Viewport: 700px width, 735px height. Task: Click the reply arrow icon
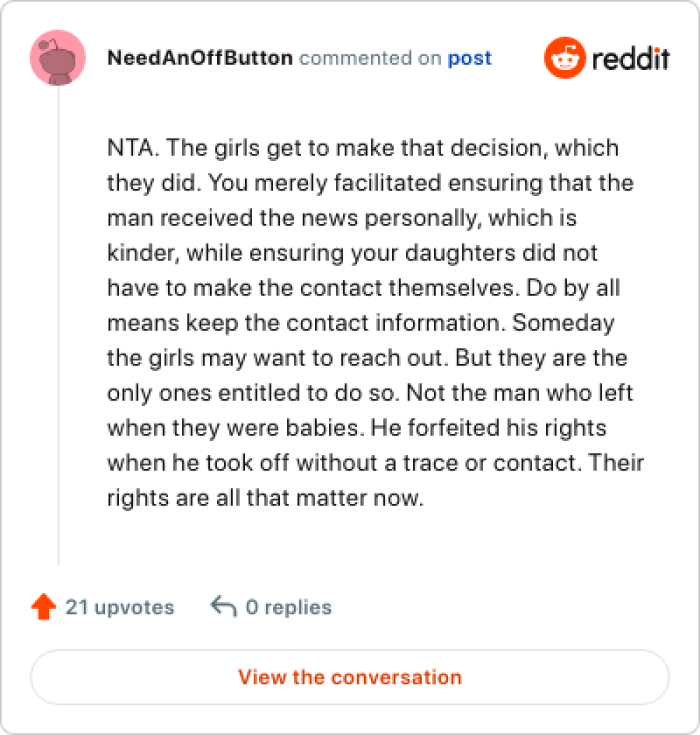[x=223, y=607]
